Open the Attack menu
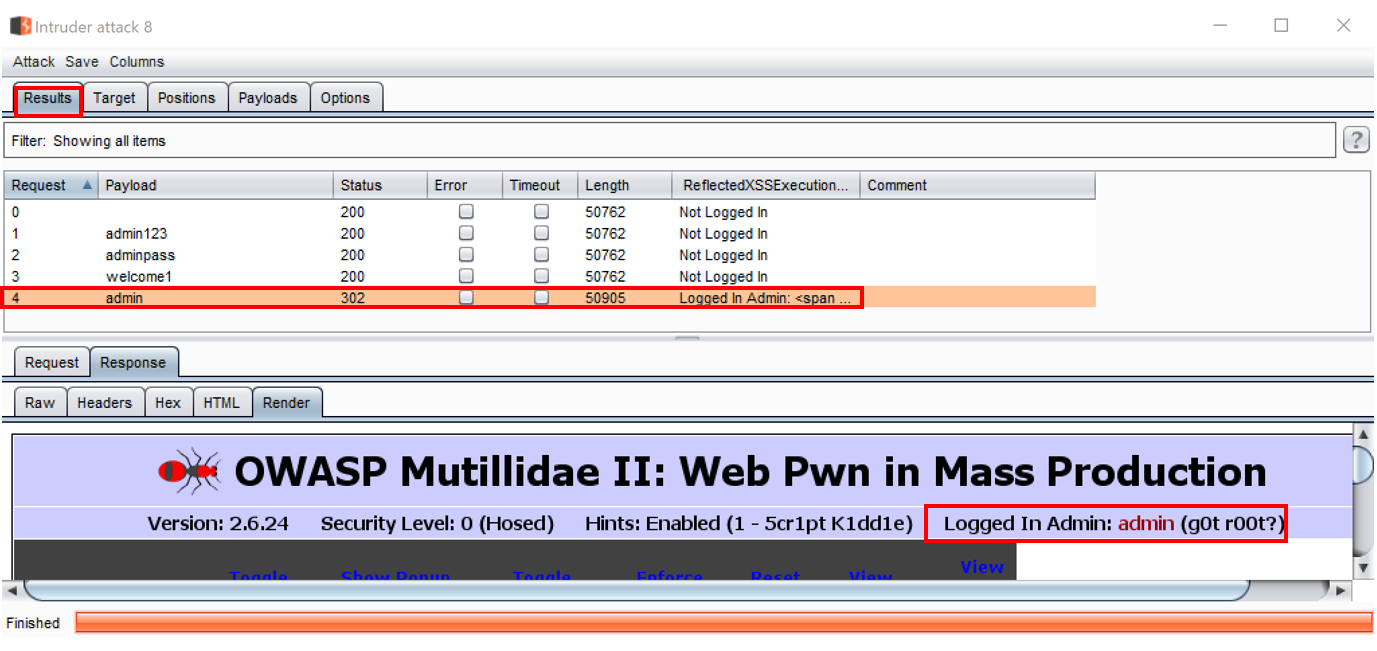1377x651 pixels. pyautogui.click(x=34, y=62)
